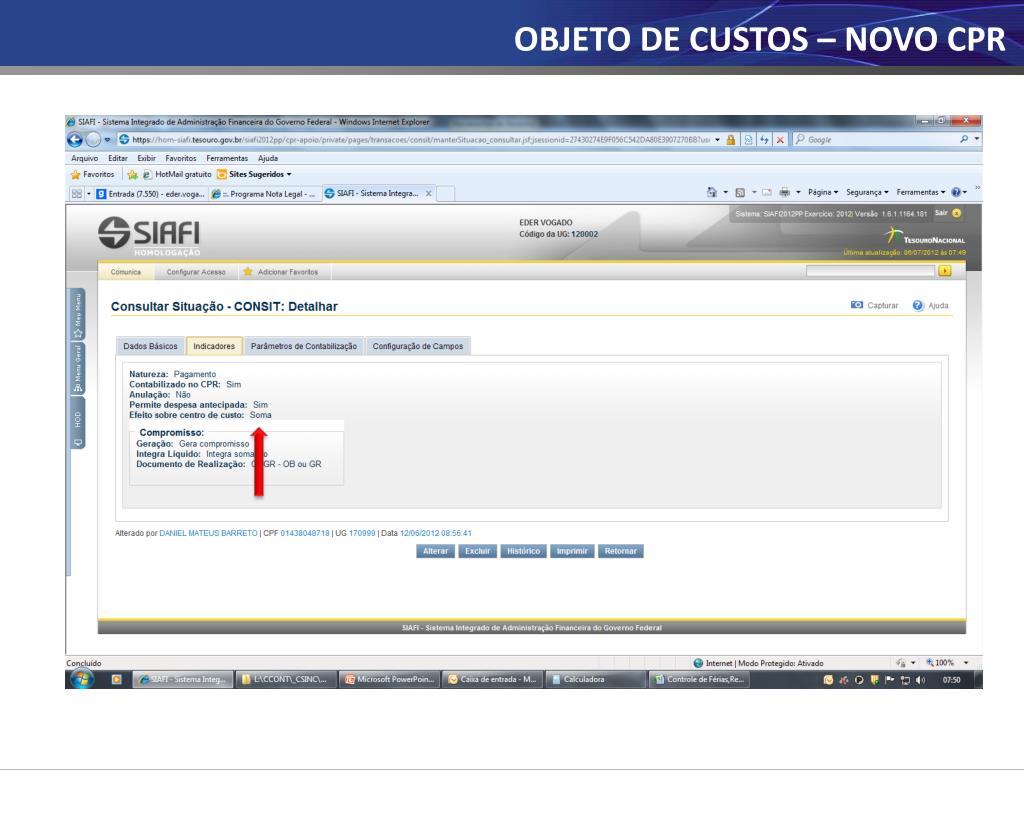Click the search magnifier icon at Google box
1024x827 pixels.
click(x=964, y=139)
